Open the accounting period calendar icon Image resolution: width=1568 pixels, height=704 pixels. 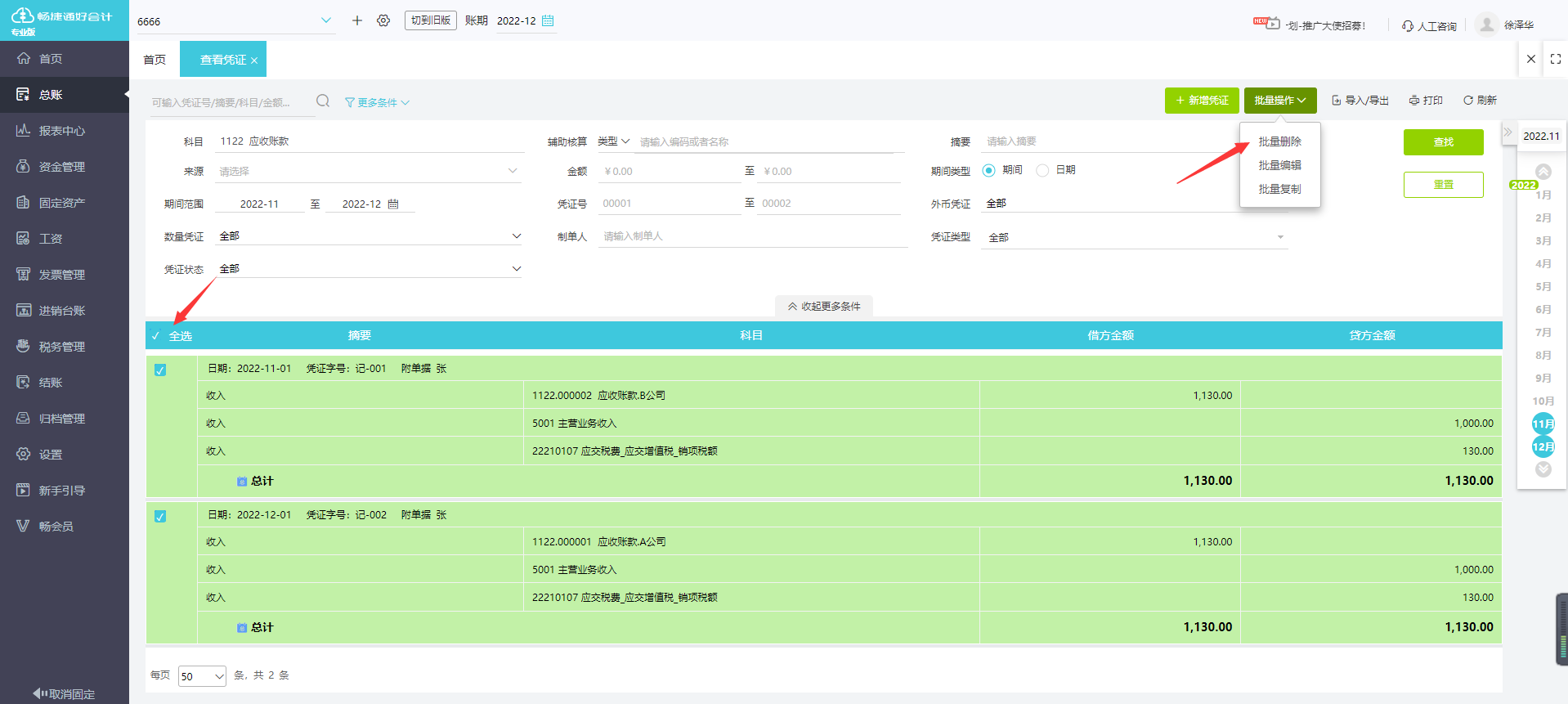coord(548,20)
